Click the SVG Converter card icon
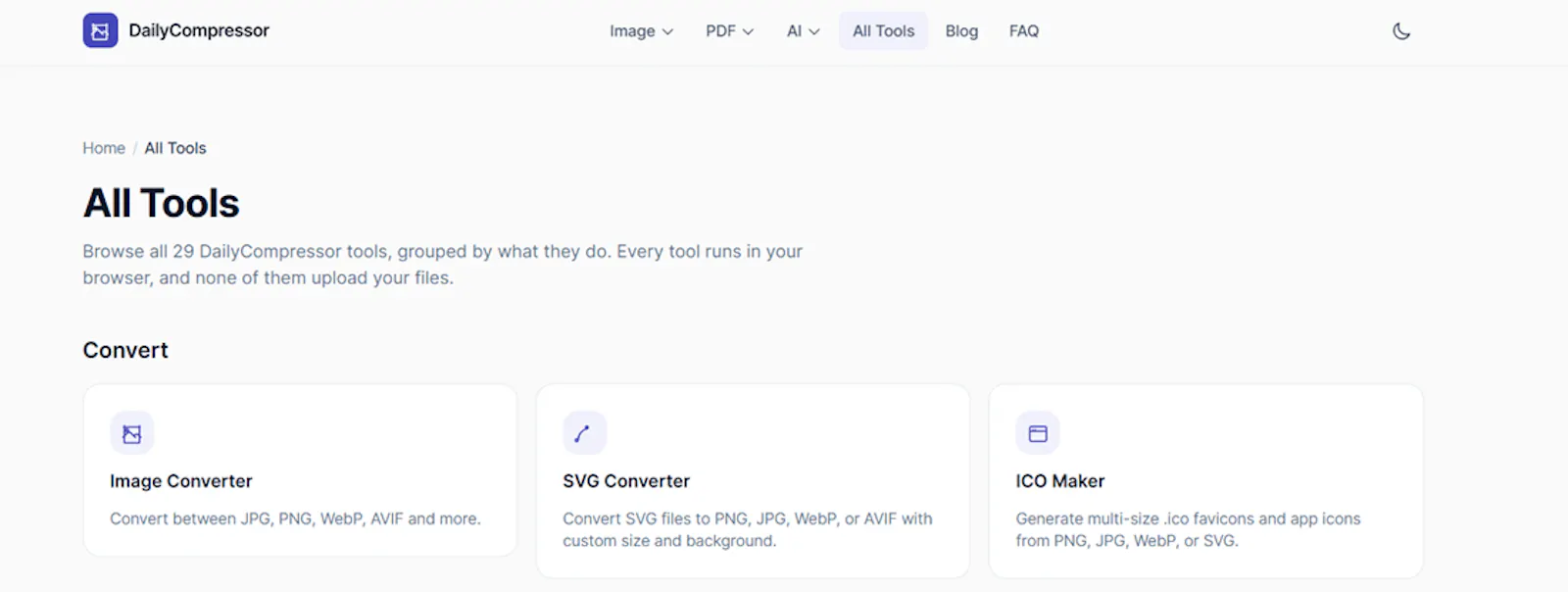Screen dimensions: 1568x592 coord(585,433)
